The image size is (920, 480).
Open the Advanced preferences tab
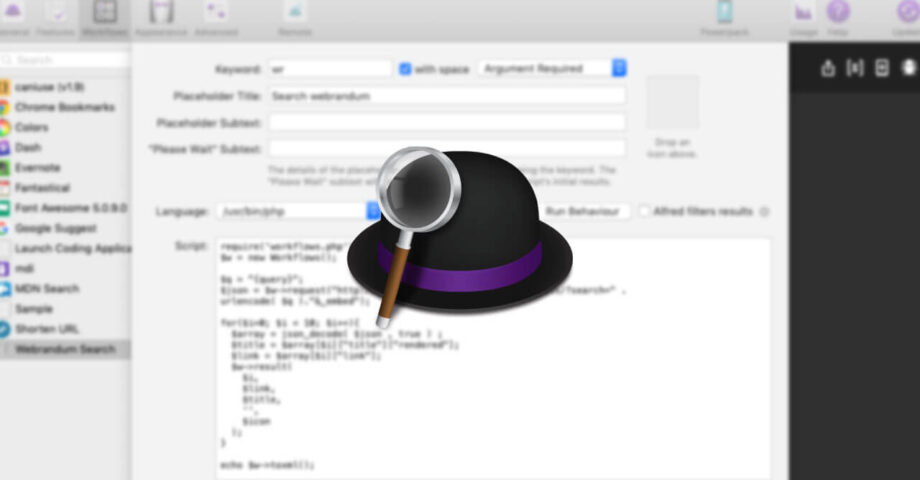[216, 19]
